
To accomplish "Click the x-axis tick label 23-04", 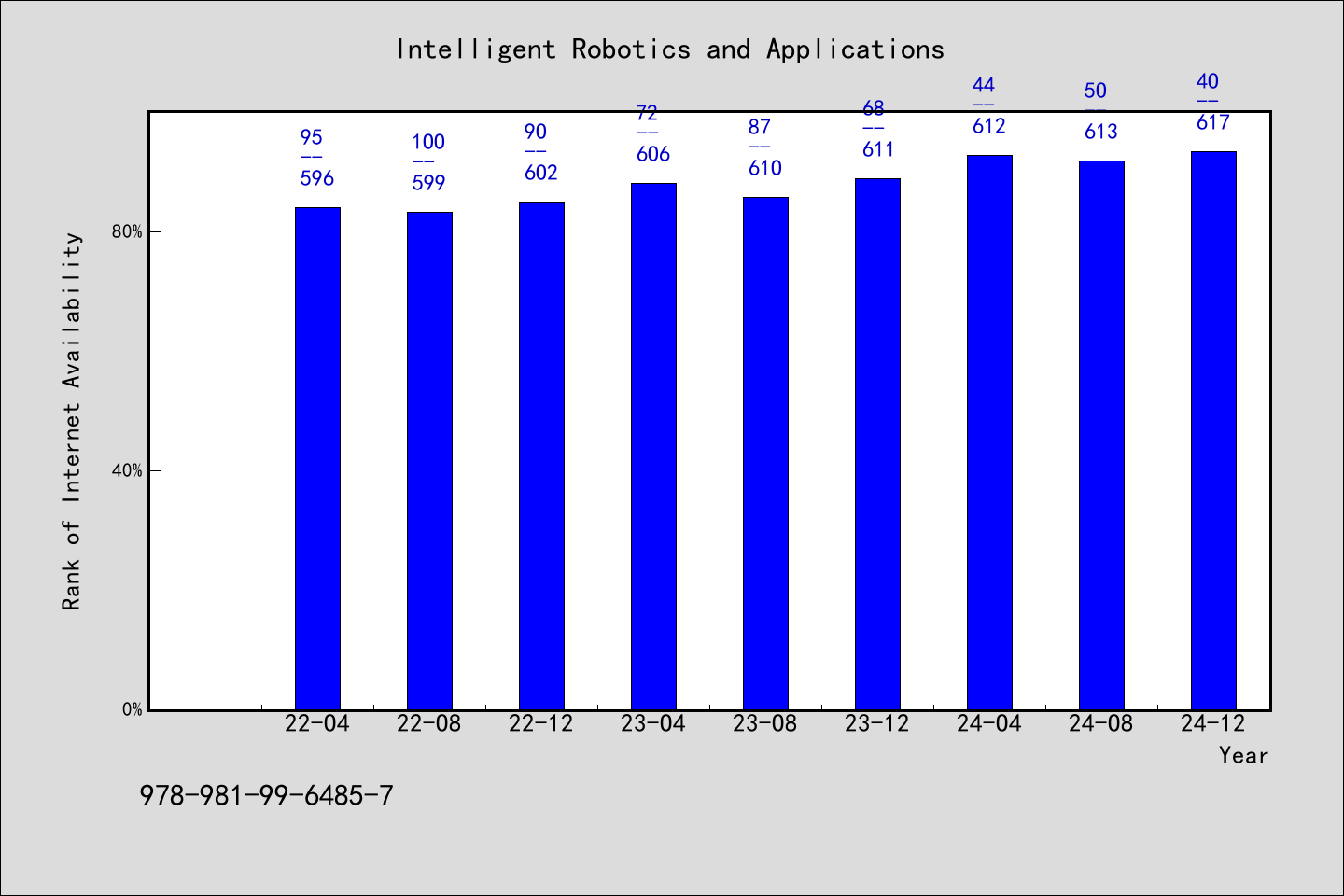I will 653,724.
